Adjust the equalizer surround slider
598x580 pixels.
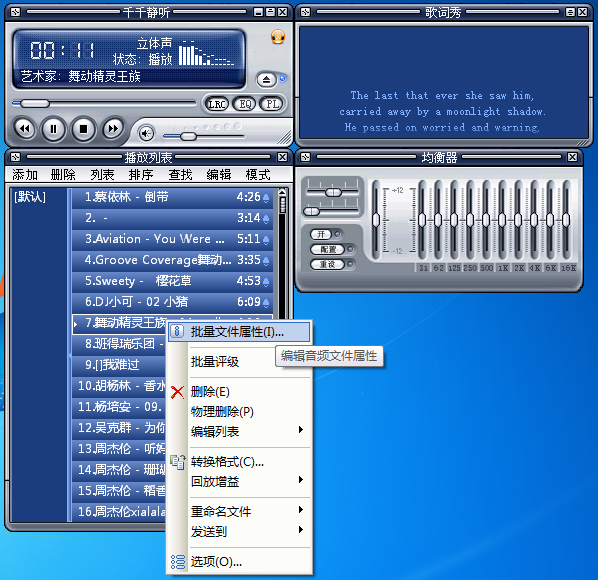(x=312, y=211)
